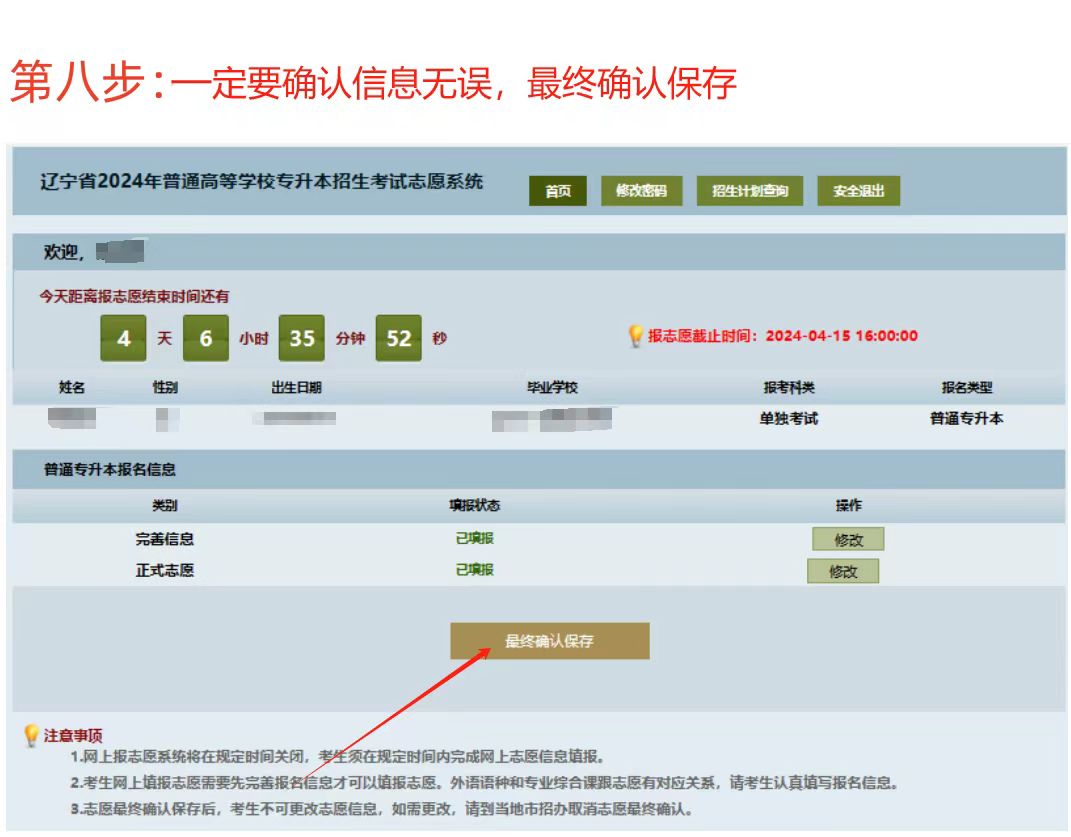
Task: Click the countdown seconds box showing 52
Action: tap(398, 338)
